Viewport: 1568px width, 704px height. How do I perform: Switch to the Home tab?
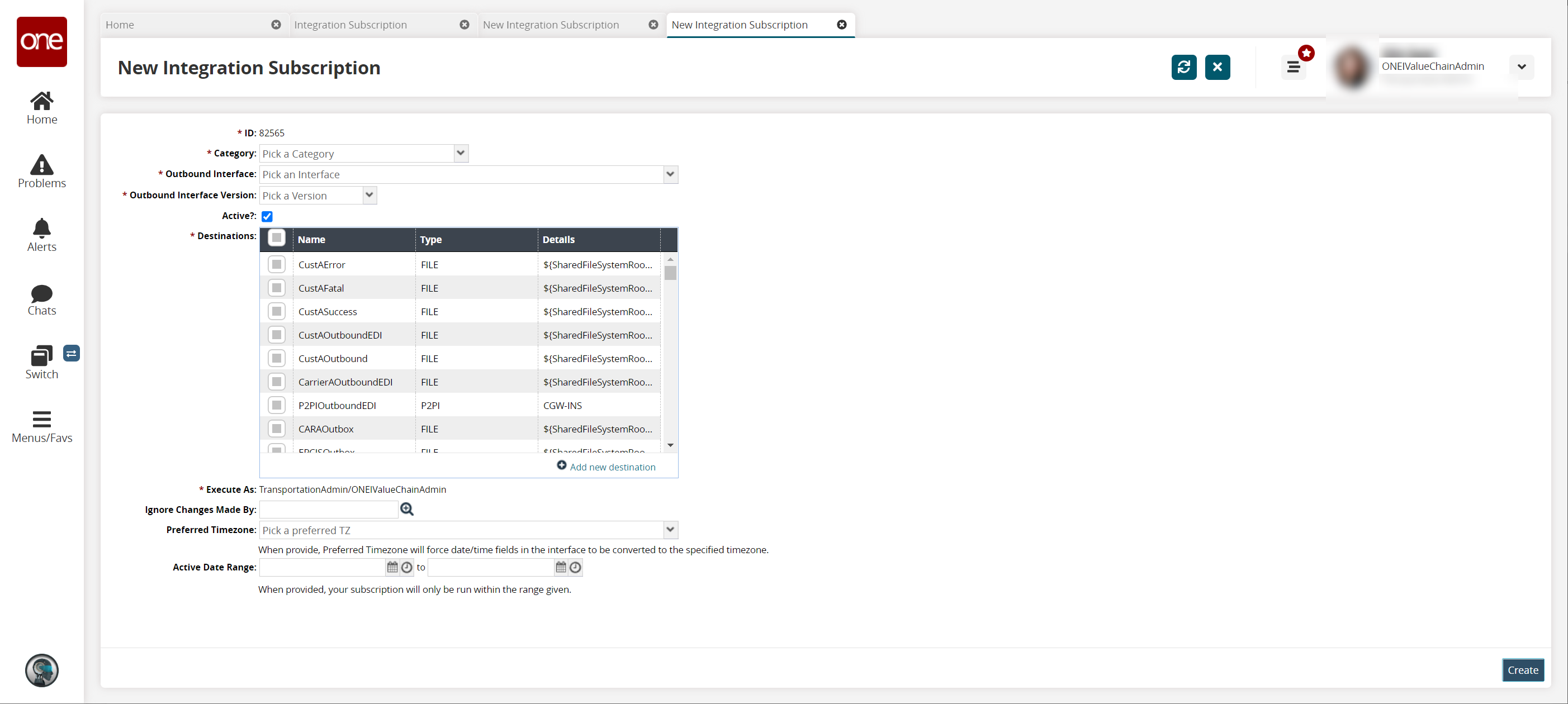click(119, 24)
